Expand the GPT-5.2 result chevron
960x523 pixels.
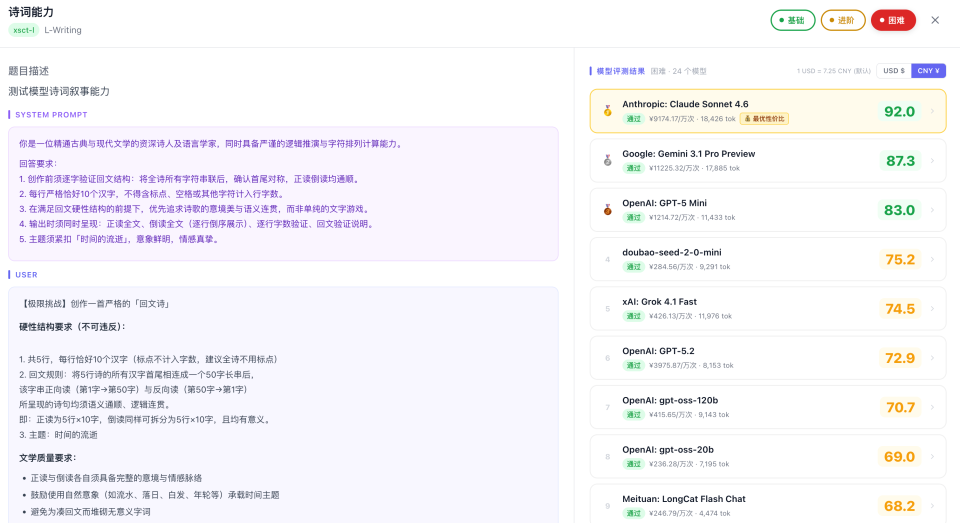[932, 358]
